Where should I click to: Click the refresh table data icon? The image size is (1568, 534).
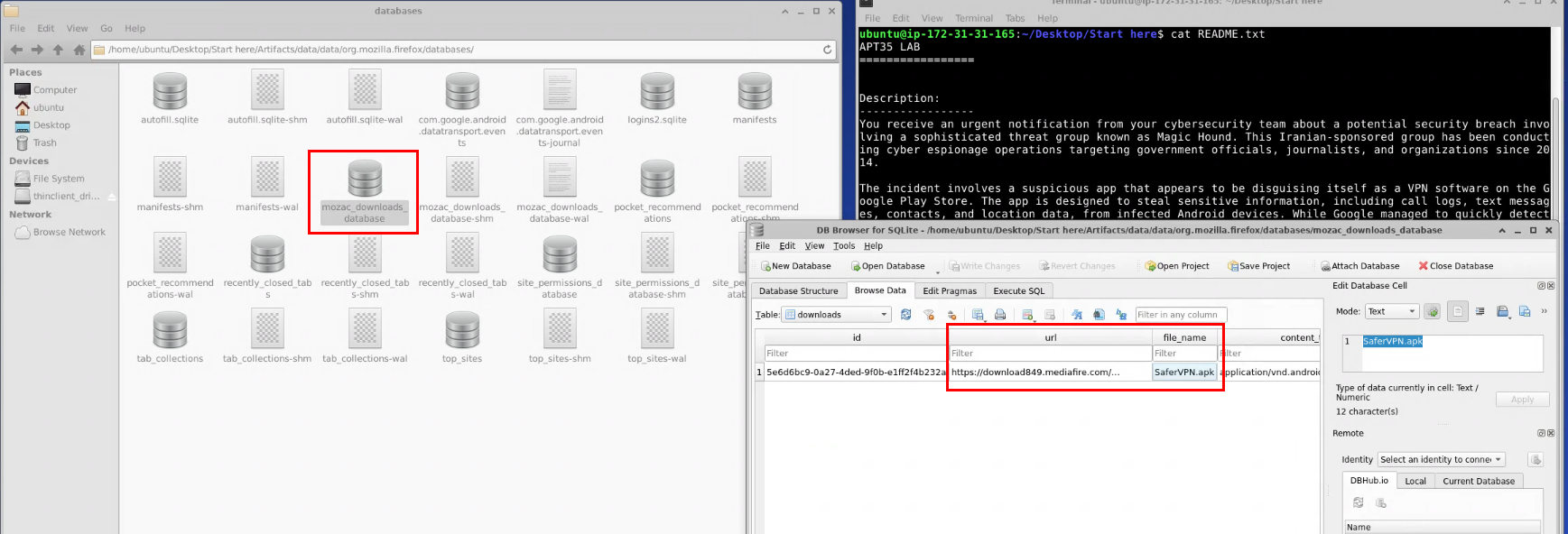pyautogui.click(x=905, y=315)
